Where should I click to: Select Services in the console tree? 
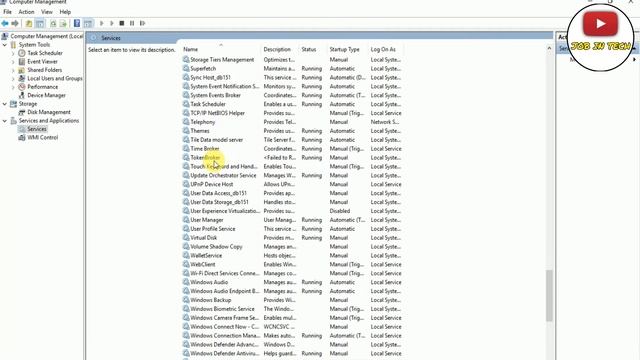coord(37,129)
